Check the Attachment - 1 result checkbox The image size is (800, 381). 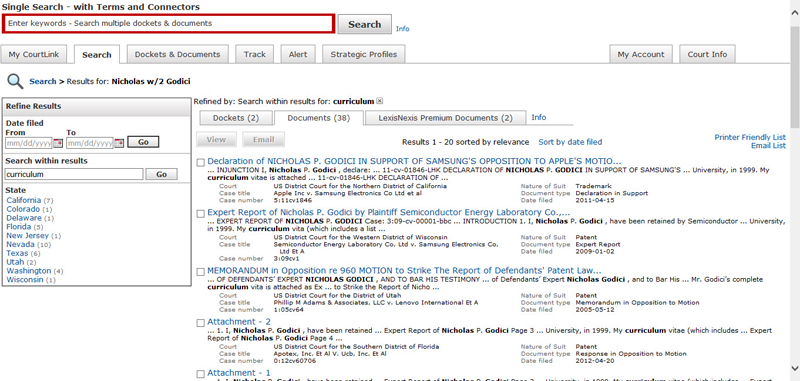(x=201, y=374)
